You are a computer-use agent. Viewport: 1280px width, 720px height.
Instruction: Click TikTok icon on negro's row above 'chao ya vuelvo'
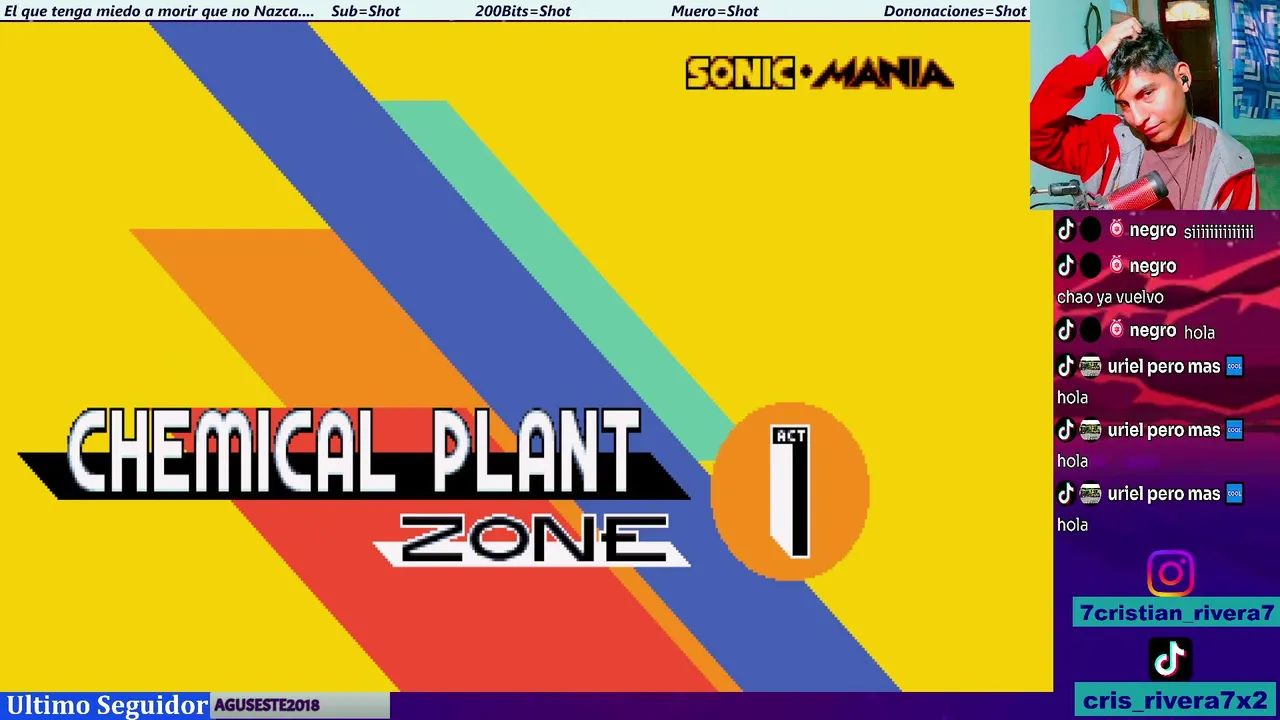[1066, 266]
